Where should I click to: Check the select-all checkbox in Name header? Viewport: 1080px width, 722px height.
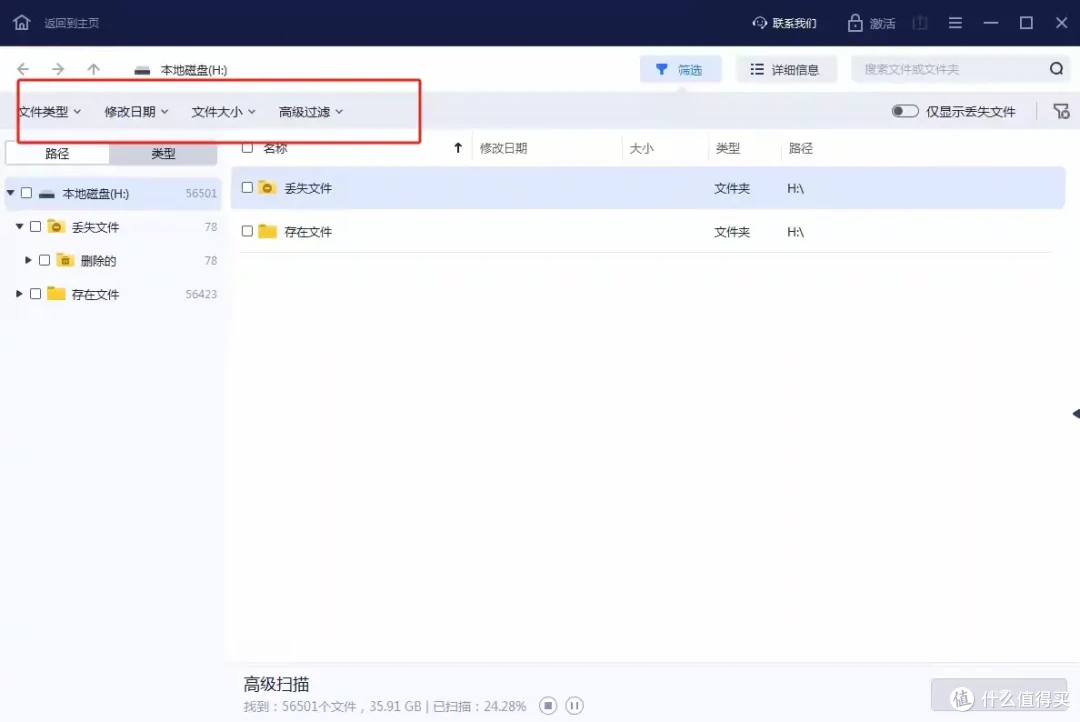(247, 147)
